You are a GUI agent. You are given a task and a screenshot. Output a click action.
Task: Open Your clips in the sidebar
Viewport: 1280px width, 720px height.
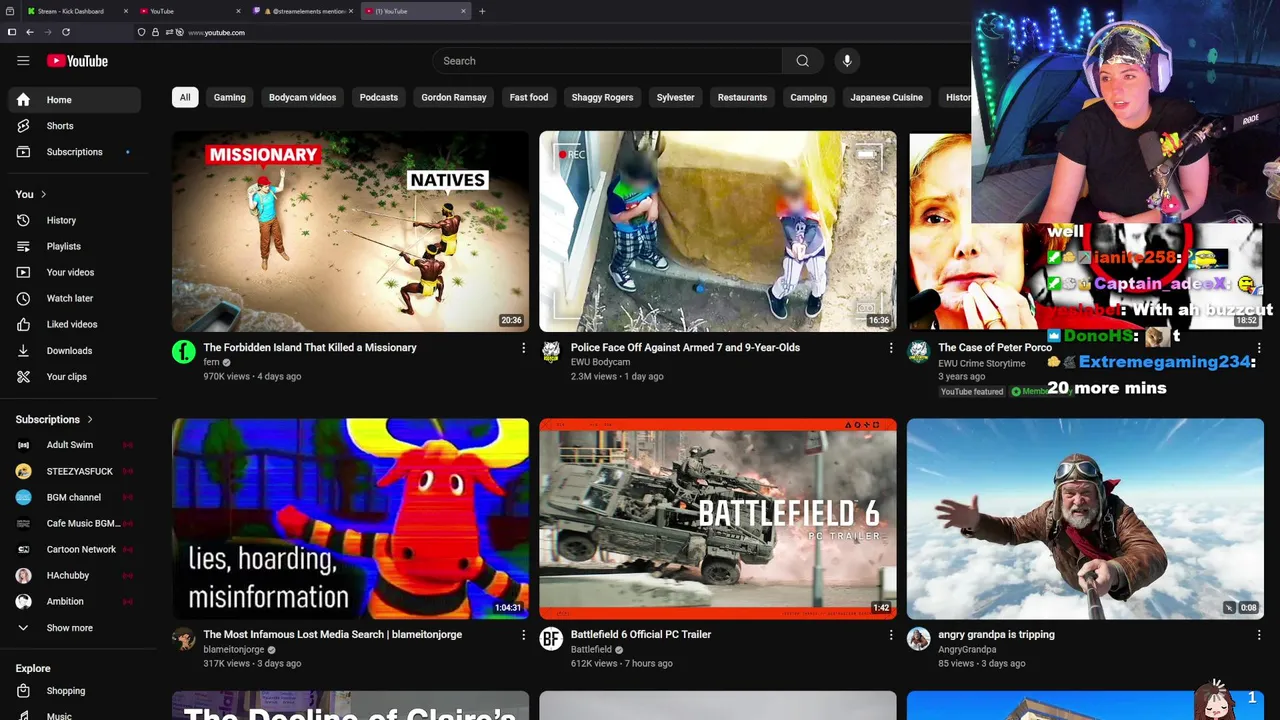(x=74, y=377)
